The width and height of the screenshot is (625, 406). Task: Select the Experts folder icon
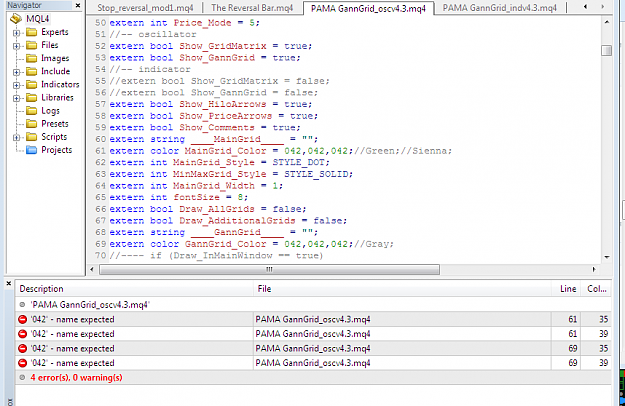tap(31, 32)
